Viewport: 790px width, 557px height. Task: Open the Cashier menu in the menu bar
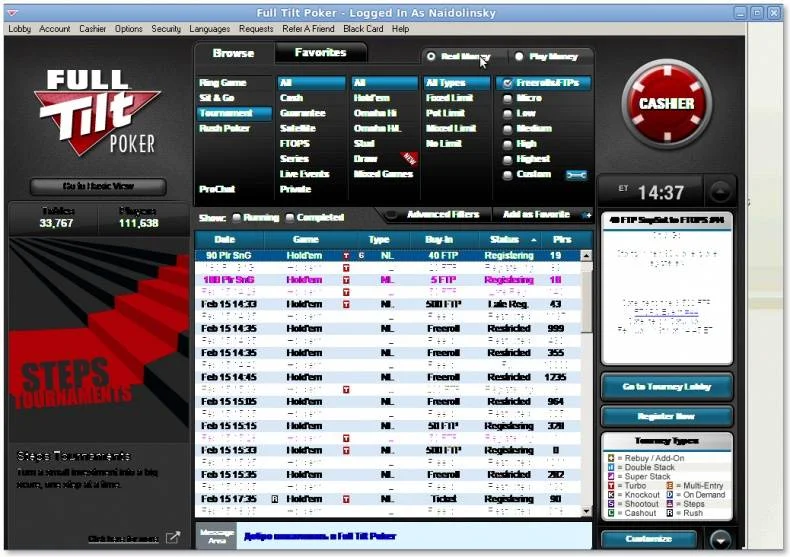(93, 29)
